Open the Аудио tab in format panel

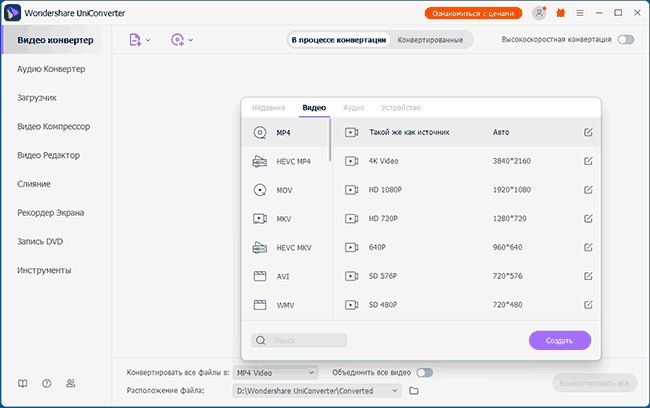coord(354,107)
